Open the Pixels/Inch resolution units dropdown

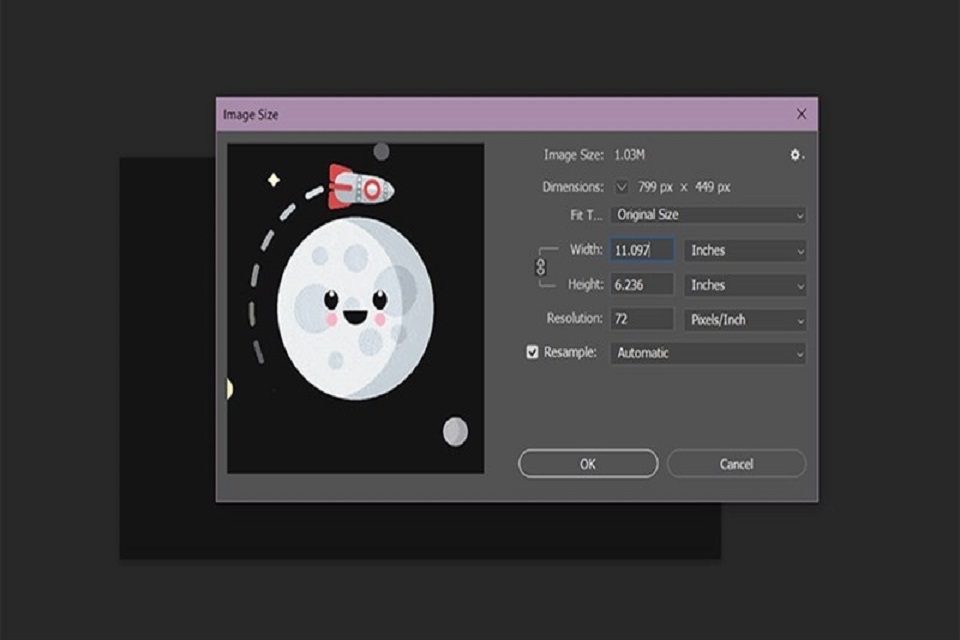click(x=745, y=320)
